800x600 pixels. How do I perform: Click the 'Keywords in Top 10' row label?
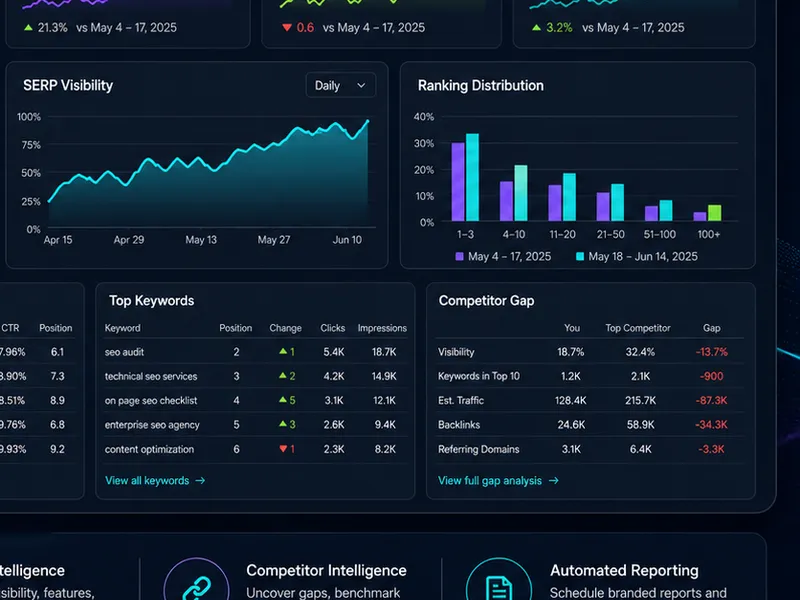coord(479,377)
